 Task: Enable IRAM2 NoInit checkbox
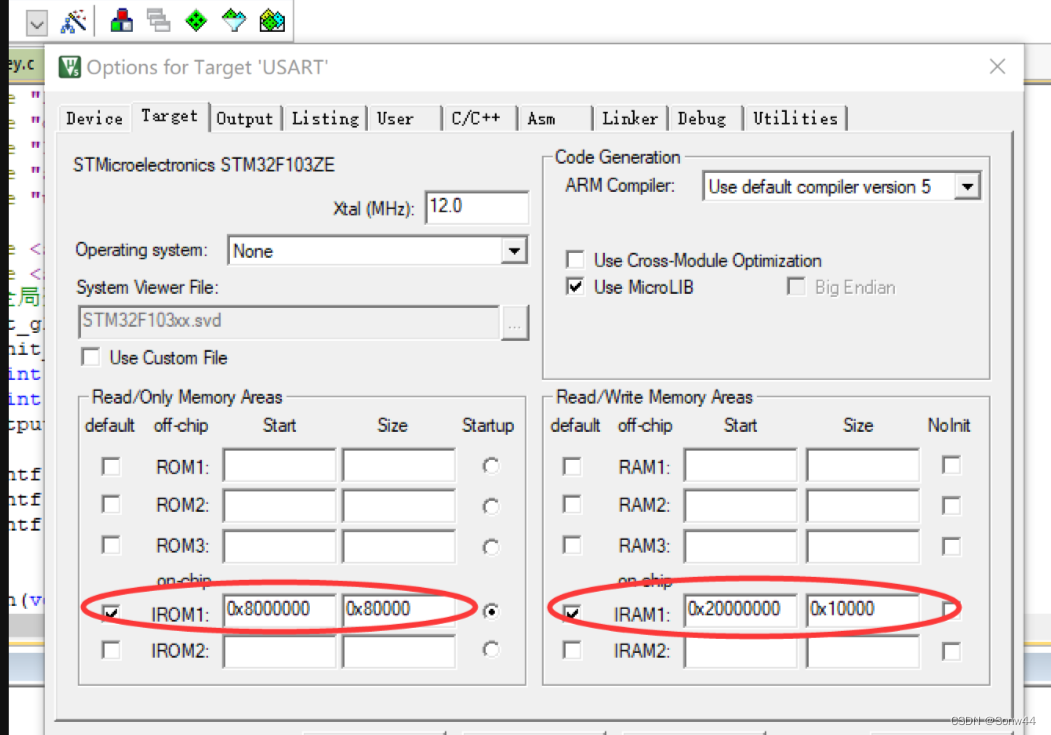pyautogui.click(x=951, y=651)
